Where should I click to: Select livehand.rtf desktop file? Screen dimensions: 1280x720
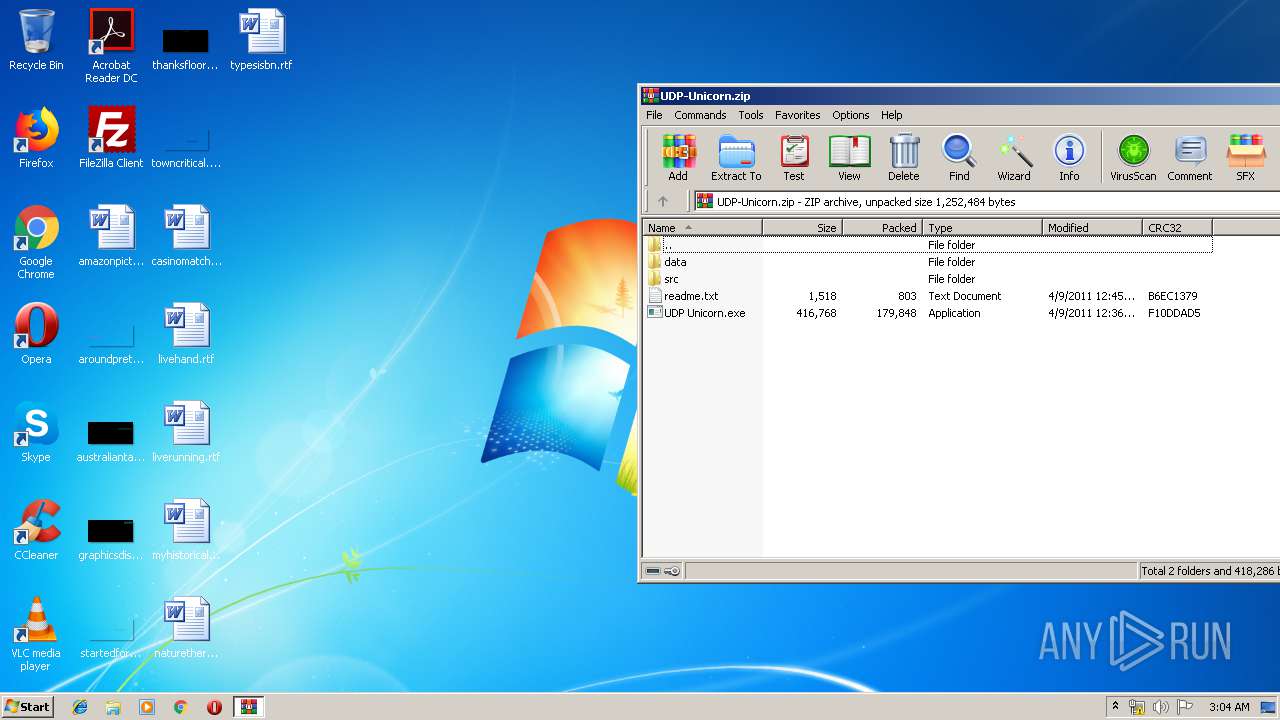click(186, 334)
